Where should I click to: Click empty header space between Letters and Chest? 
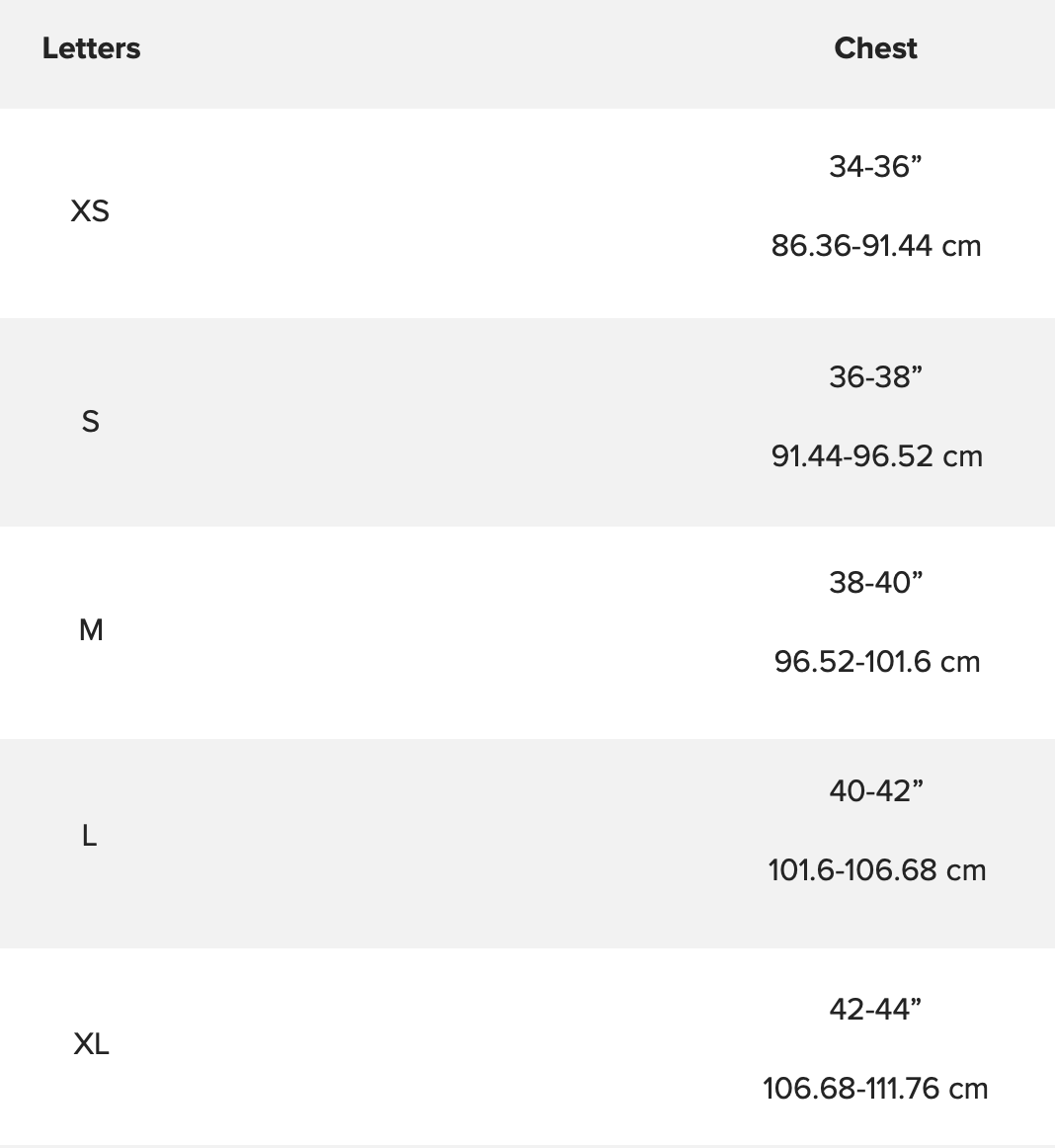474,49
